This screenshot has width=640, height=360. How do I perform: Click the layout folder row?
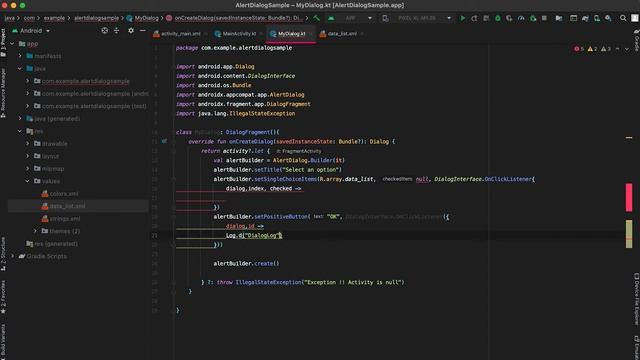tap(50, 156)
